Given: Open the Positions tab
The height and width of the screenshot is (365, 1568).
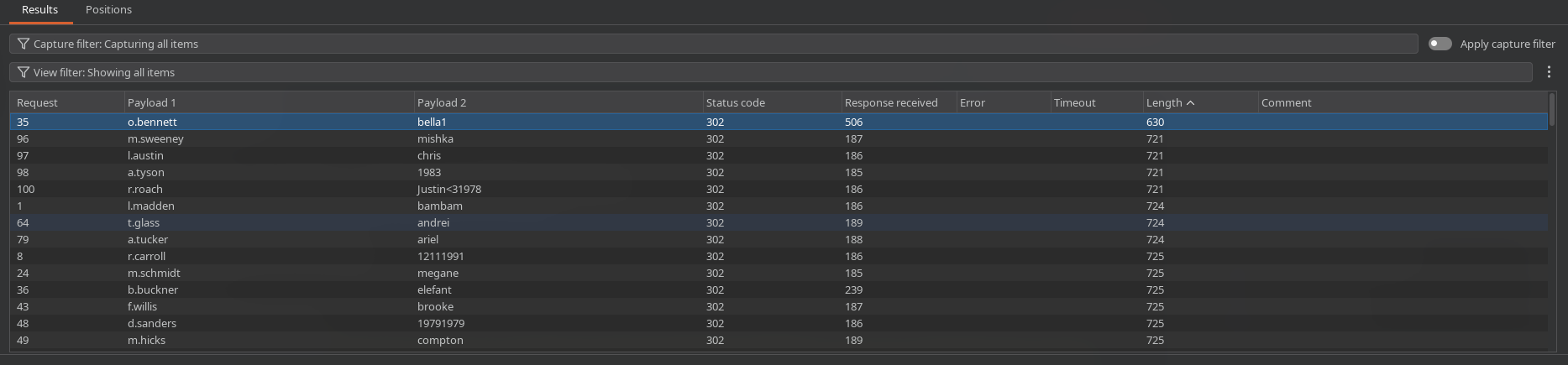Looking at the screenshot, I should tap(108, 10).
